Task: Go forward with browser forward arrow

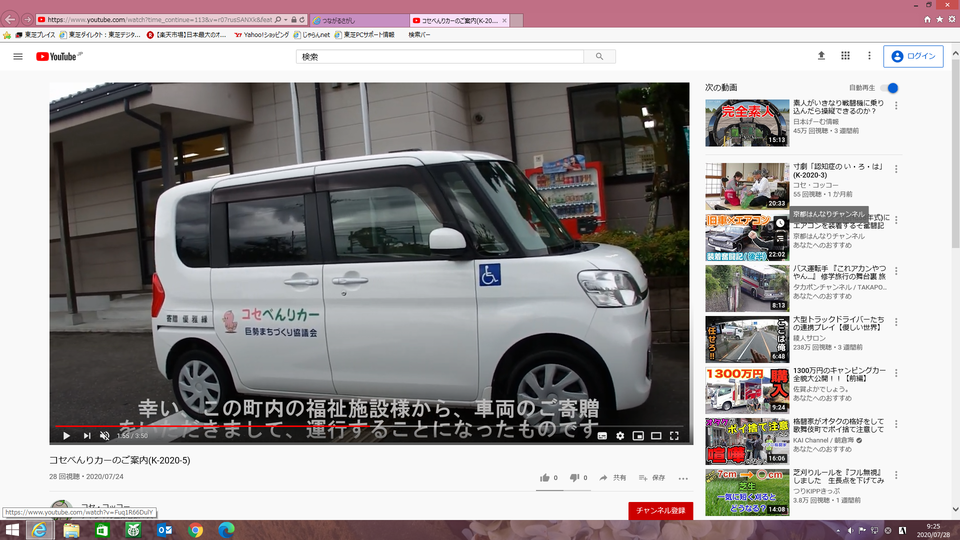Action: 27,20
